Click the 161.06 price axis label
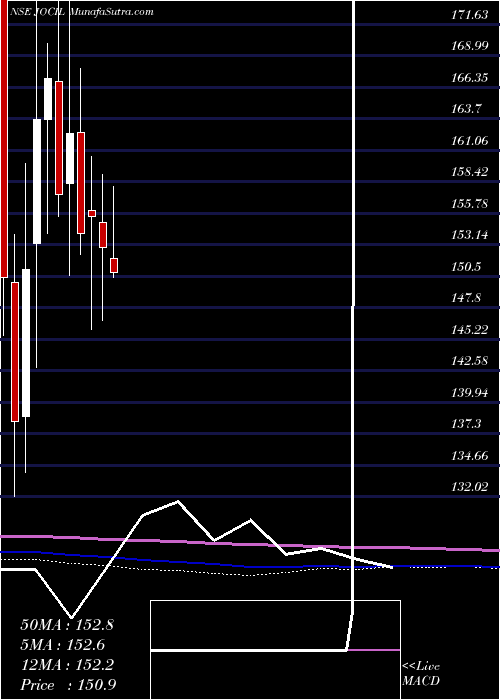Viewport: 500px width, 700px height. pos(469,141)
